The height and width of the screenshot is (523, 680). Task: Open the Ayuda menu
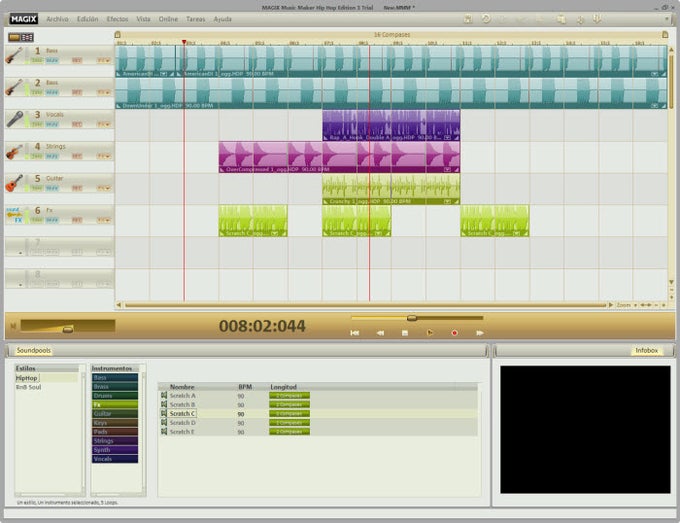coord(222,19)
